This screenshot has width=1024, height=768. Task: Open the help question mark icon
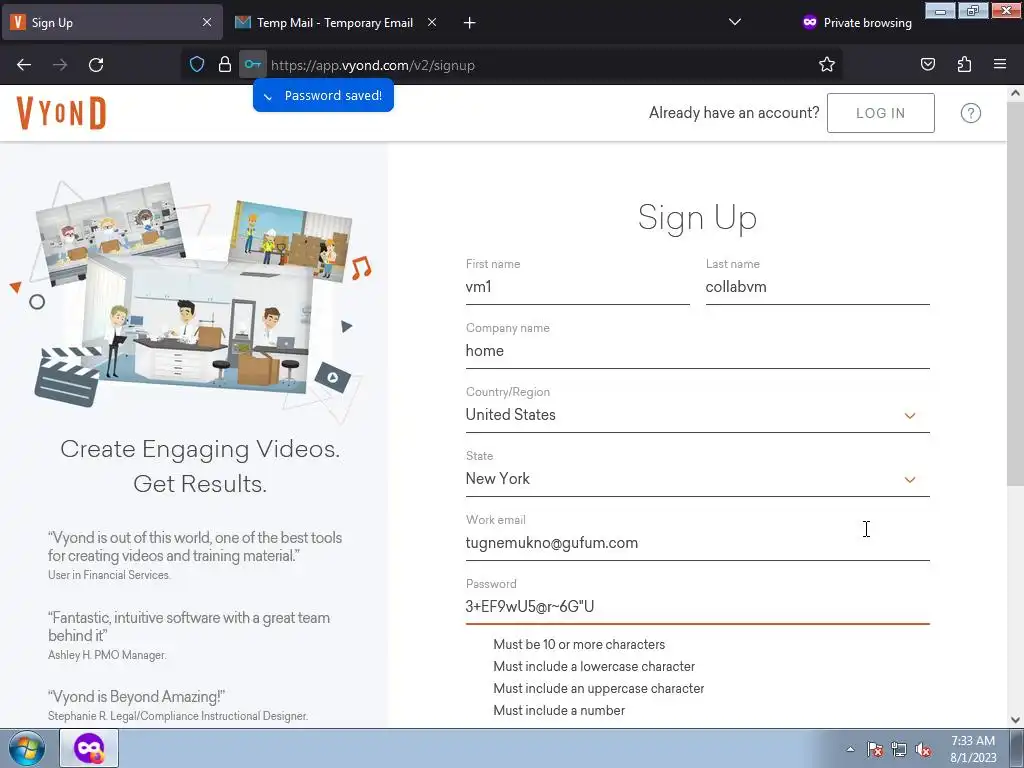(970, 113)
